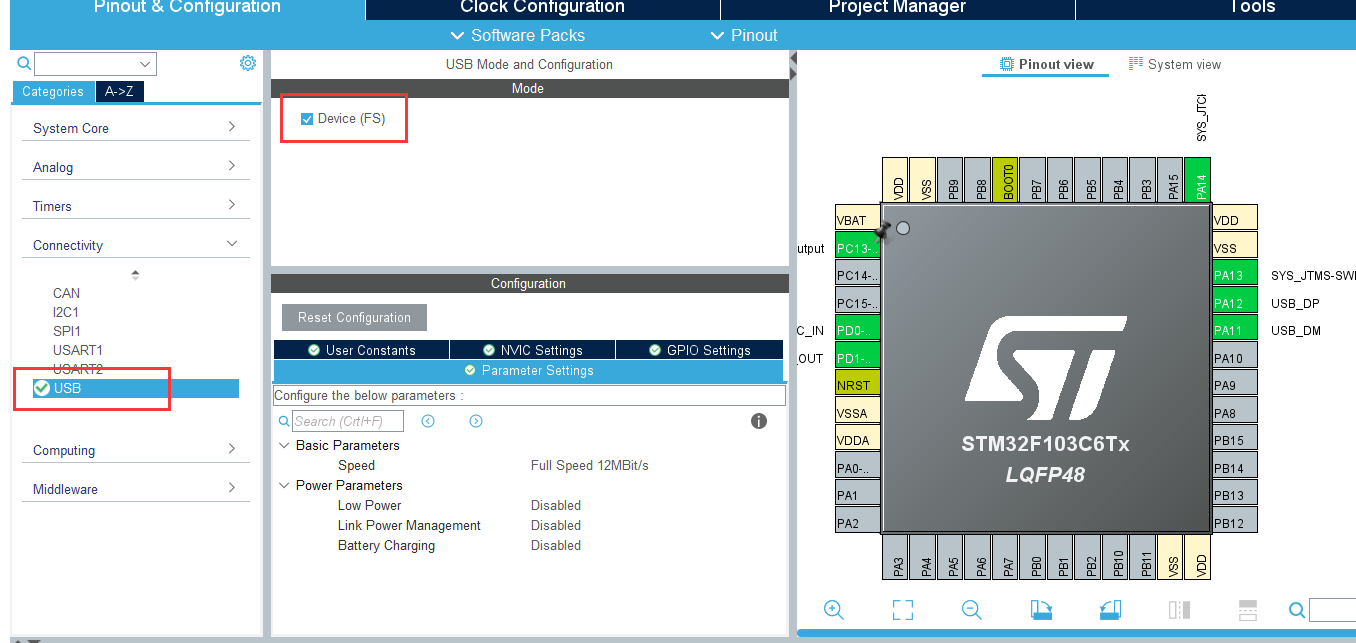Click the zoom out magnifier icon
This screenshot has height=643, width=1356.
(971, 609)
